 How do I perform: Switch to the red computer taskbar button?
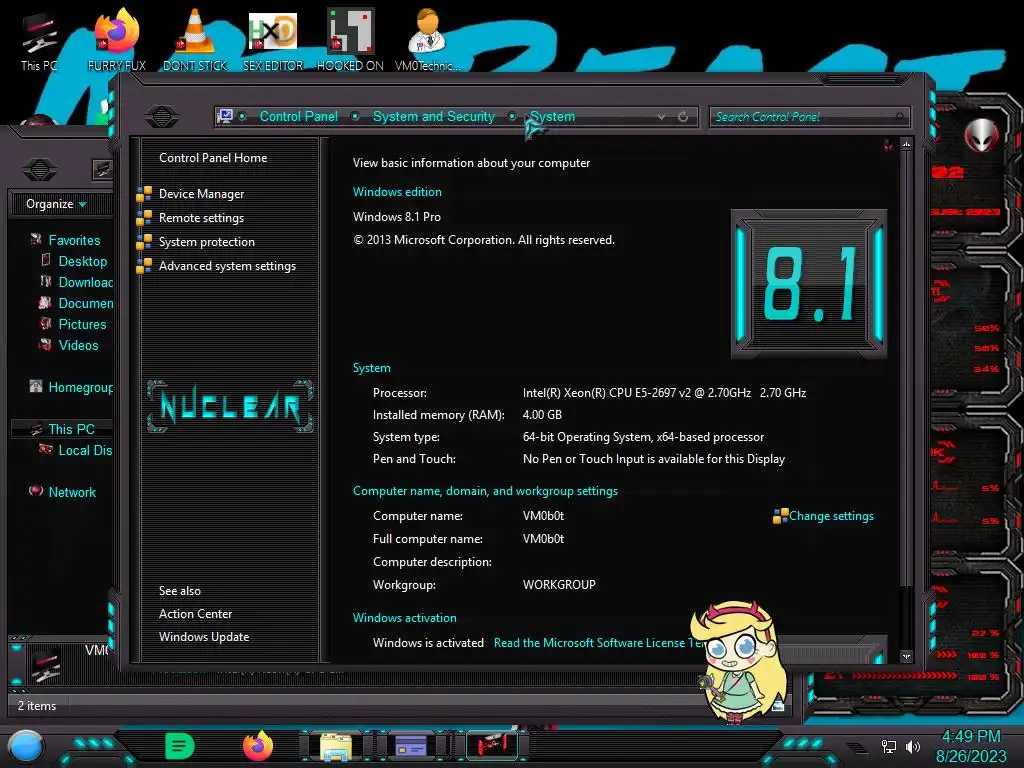click(491, 746)
